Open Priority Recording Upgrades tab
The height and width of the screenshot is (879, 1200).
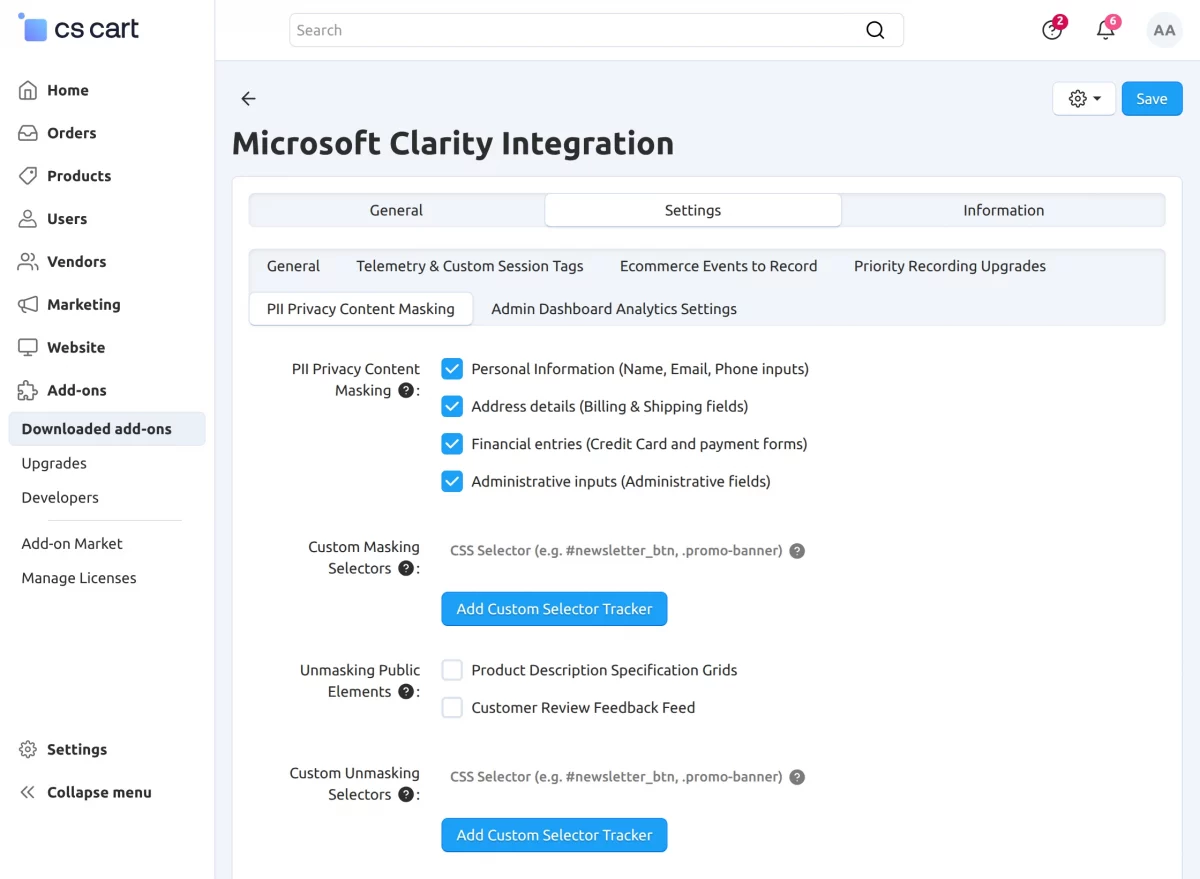point(950,266)
